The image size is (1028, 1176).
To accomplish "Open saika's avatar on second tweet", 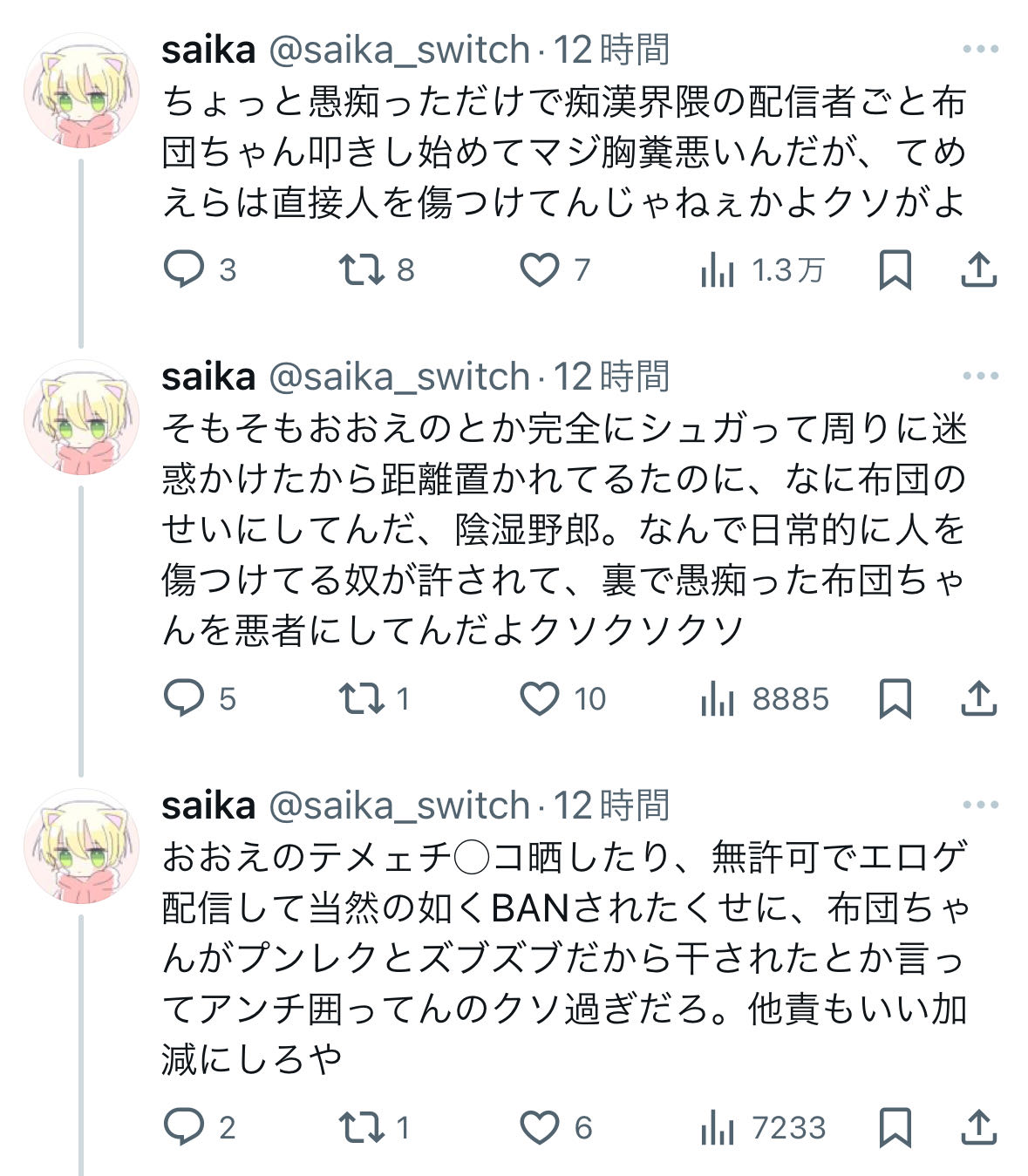I will [81, 417].
